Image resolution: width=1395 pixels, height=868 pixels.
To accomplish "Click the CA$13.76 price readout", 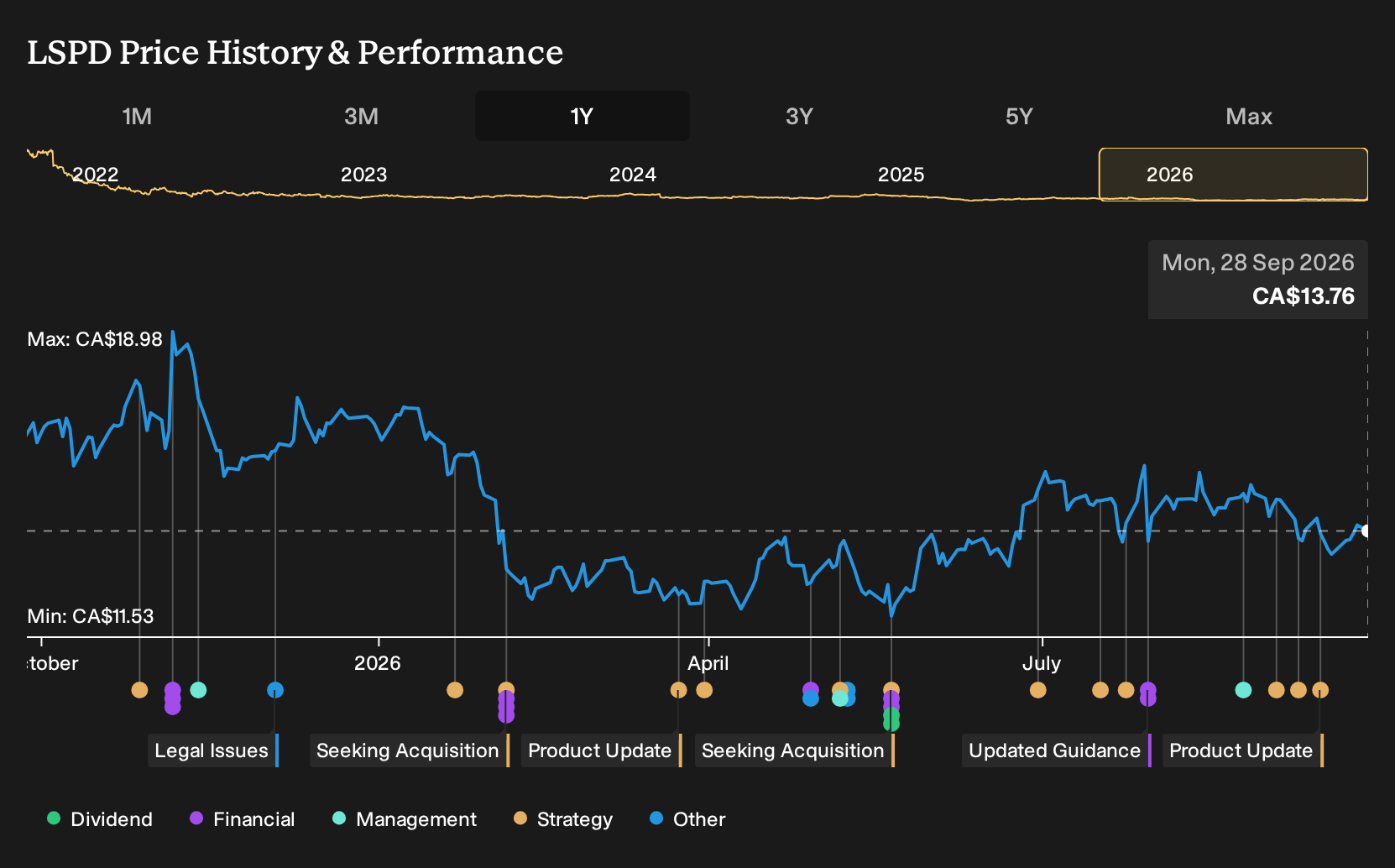I will coord(1303,296).
